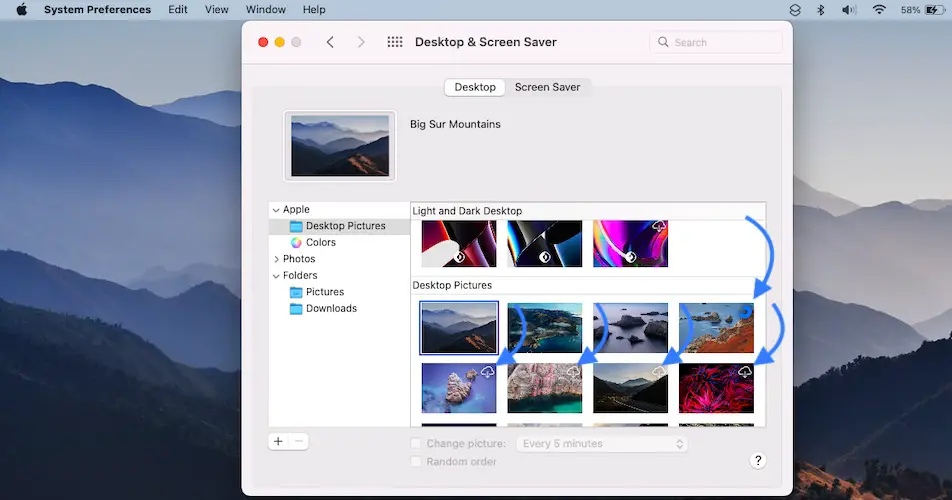Viewport: 952px width, 500px height.
Task: Add a folder with the plus button
Action: tap(278, 441)
